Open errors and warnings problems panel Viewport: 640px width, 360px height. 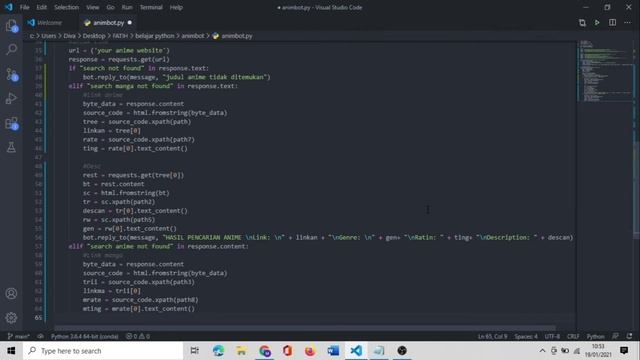pos(138,336)
